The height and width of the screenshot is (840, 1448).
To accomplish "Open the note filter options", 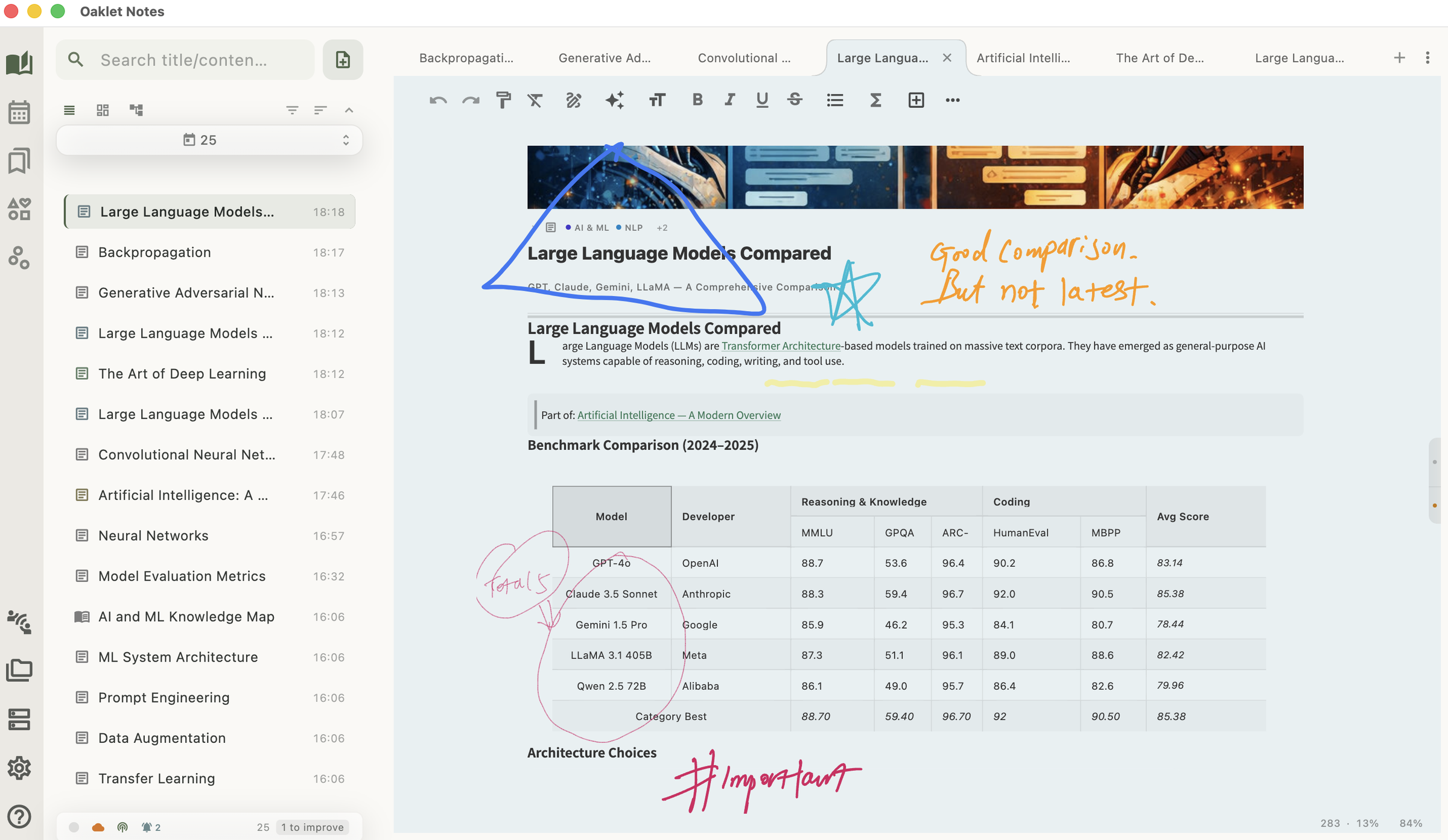I will pos(292,110).
